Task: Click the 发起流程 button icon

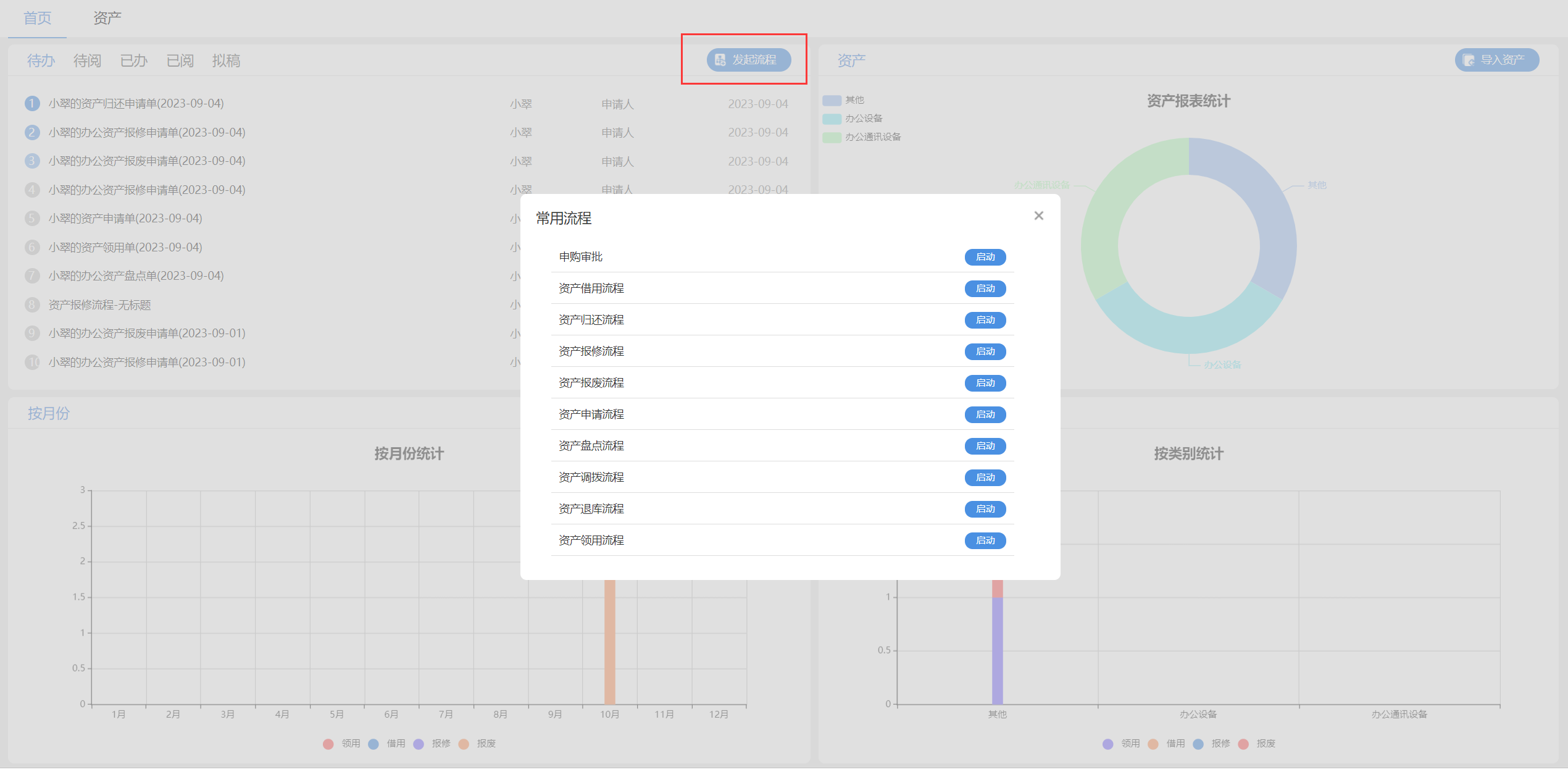Action: [x=720, y=60]
